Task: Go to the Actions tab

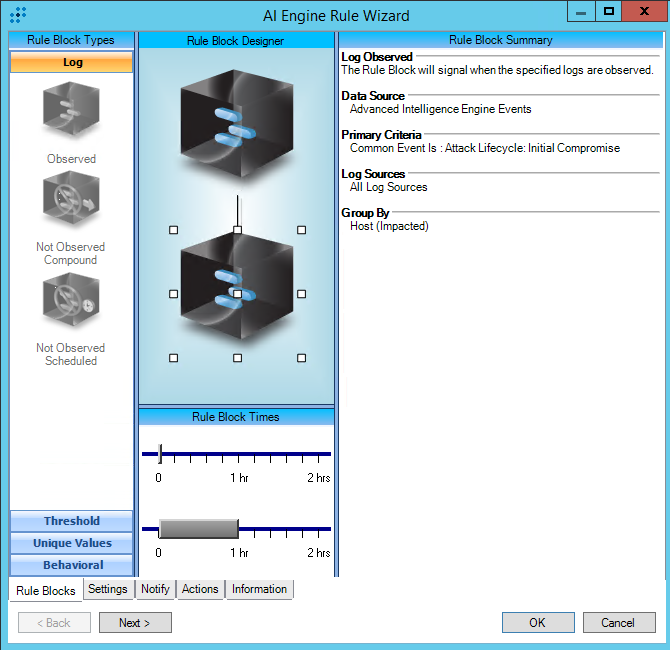Action: coord(200,589)
